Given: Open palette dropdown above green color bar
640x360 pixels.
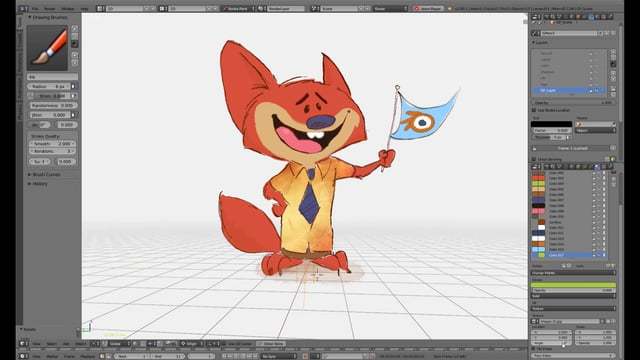Looking at the screenshot, I should tap(573, 273).
